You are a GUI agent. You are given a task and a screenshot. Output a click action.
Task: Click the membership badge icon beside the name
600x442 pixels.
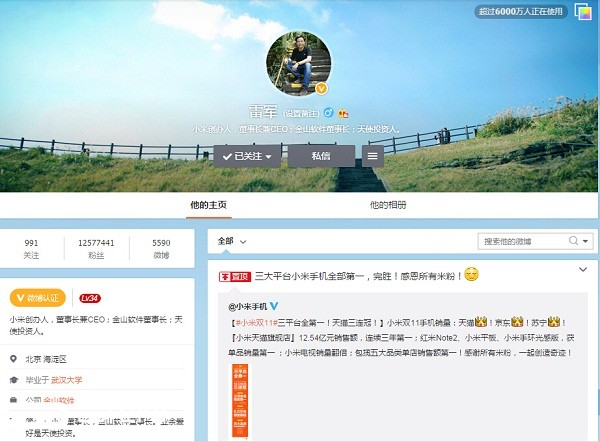coord(343,113)
